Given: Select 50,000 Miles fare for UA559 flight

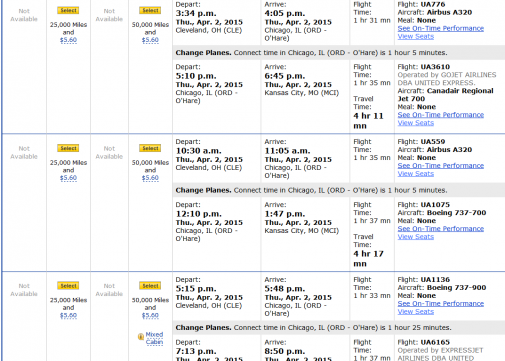Looking at the screenshot, I should coord(150,148).
